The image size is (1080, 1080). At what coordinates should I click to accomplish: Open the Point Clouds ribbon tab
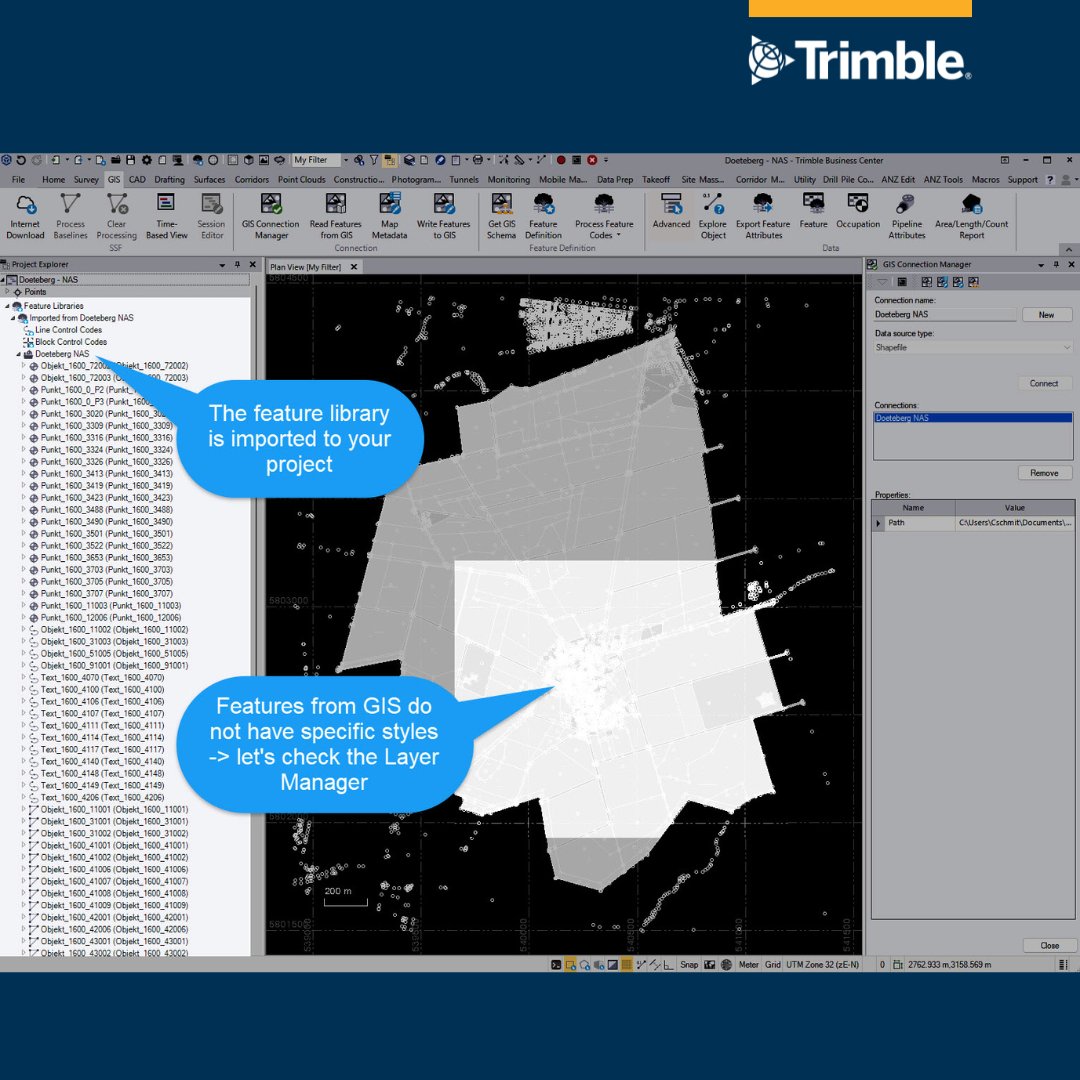point(302,180)
